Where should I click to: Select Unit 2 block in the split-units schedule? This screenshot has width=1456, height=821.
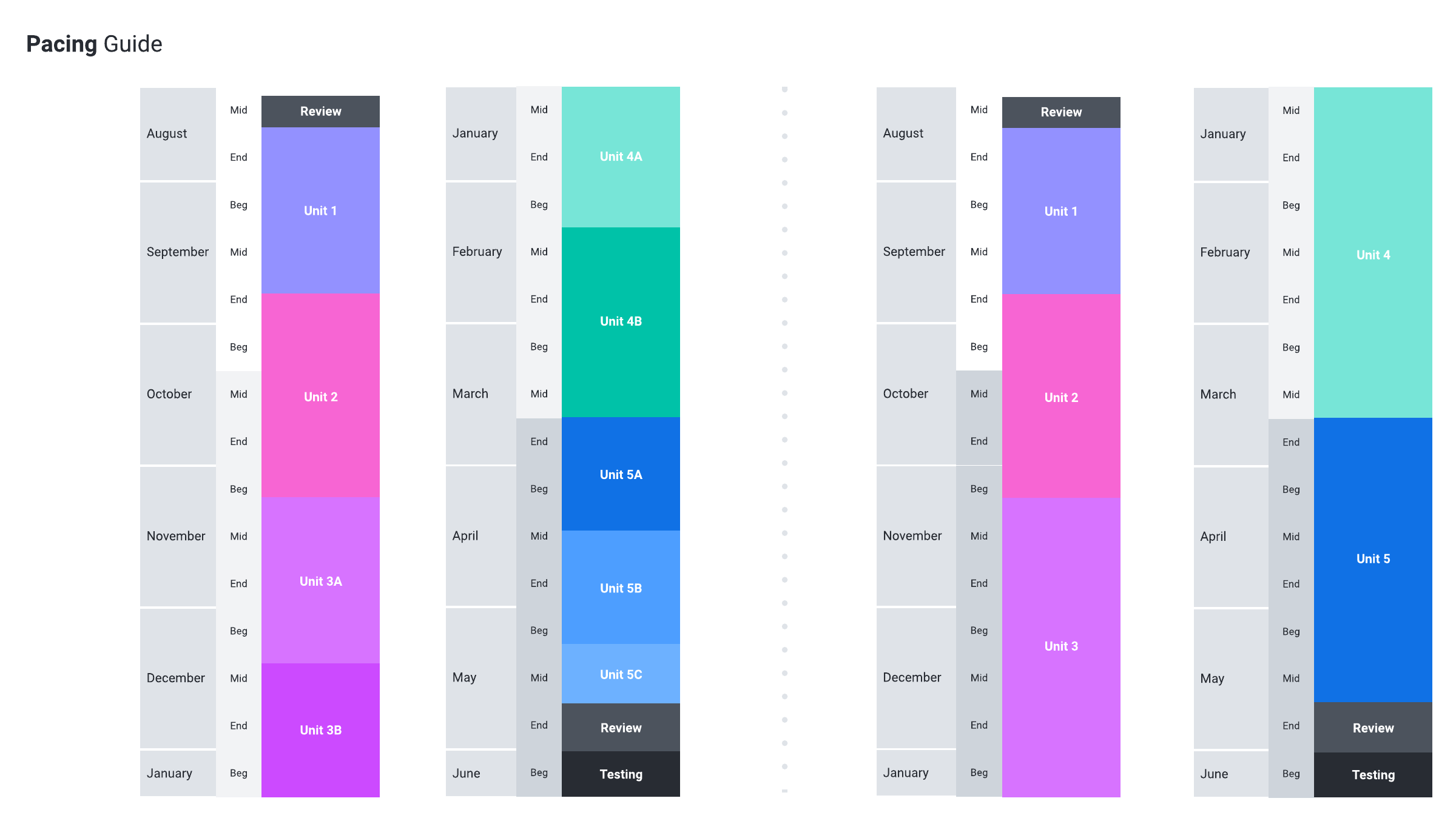coord(320,397)
